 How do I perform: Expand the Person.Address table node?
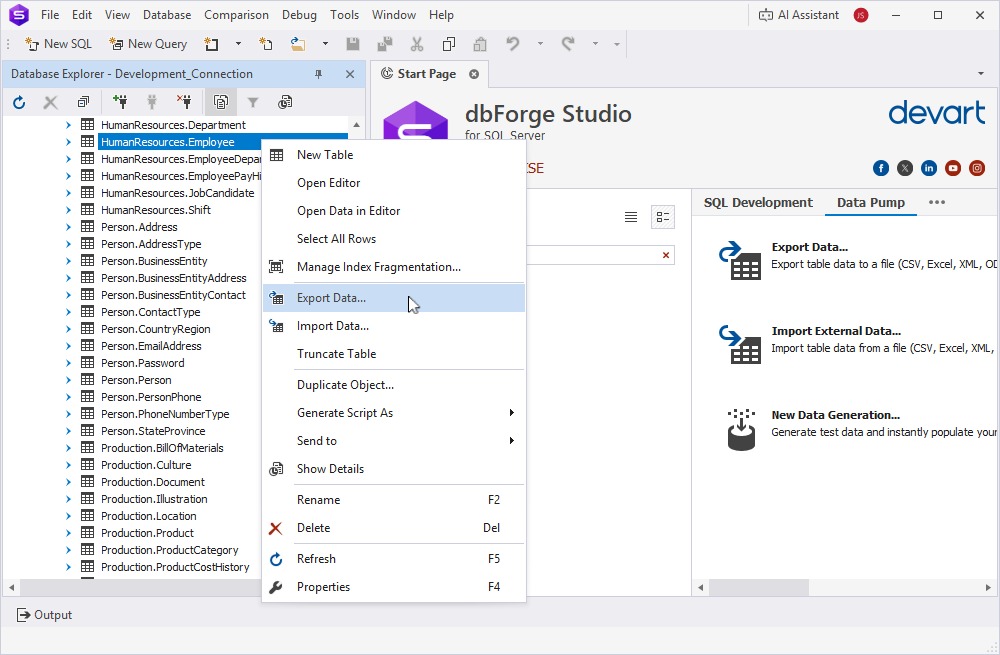pos(68,227)
